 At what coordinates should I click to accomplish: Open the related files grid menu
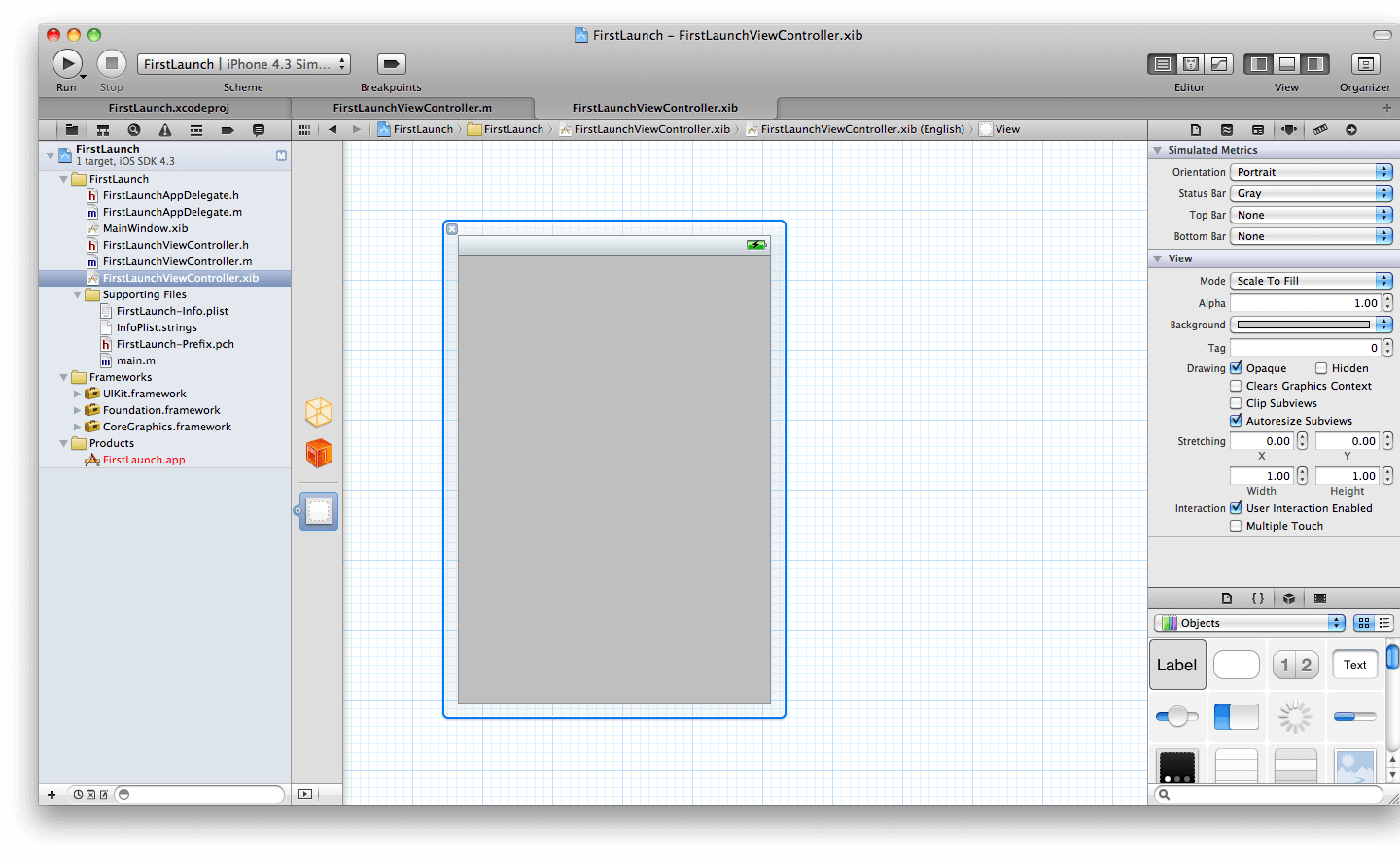click(x=304, y=129)
